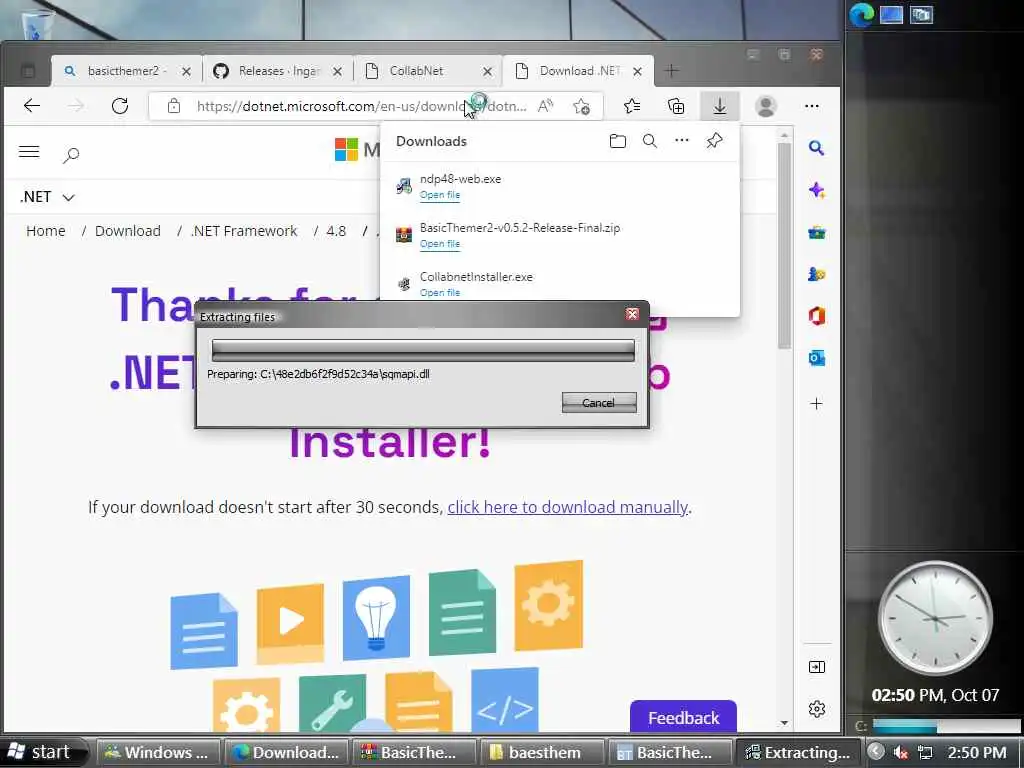The height and width of the screenshot is (768, 1024).
Task: Open the Favorites list icon
Action: [632, 106]
